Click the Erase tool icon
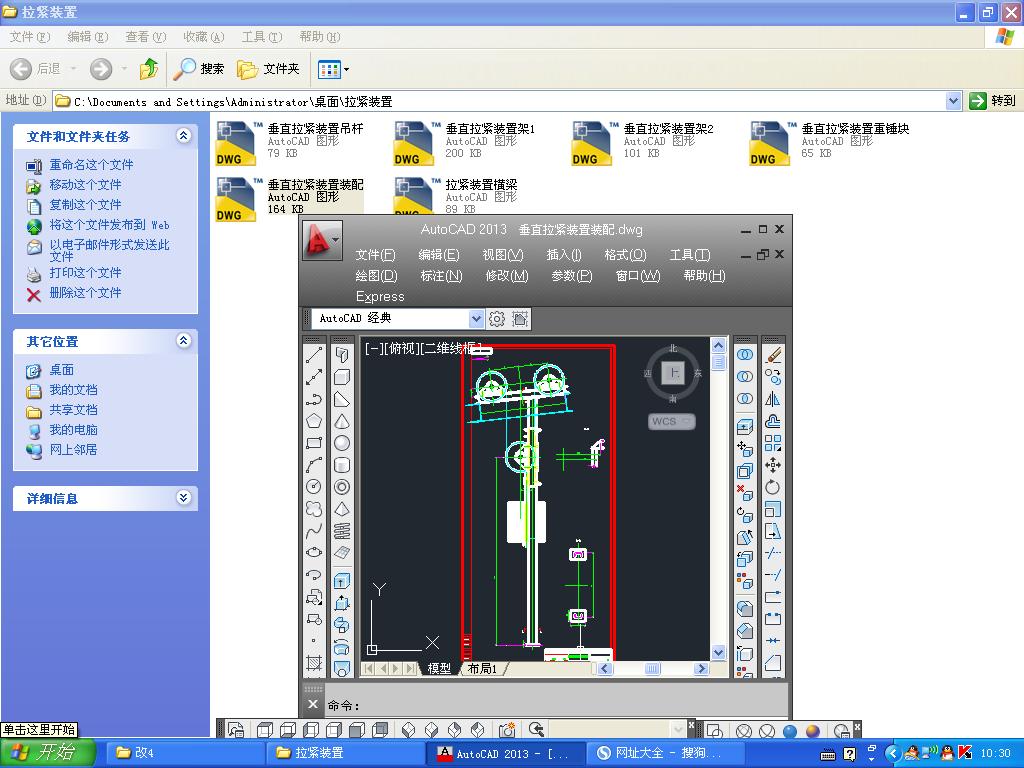Screen dimensions: 1024x768 [x=773, y=355]
